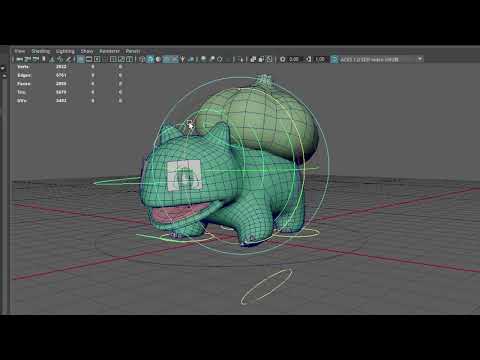The height and width of the screenshot is (360, 480).
Task: Open the Panels menu
Action: point(133,51)
